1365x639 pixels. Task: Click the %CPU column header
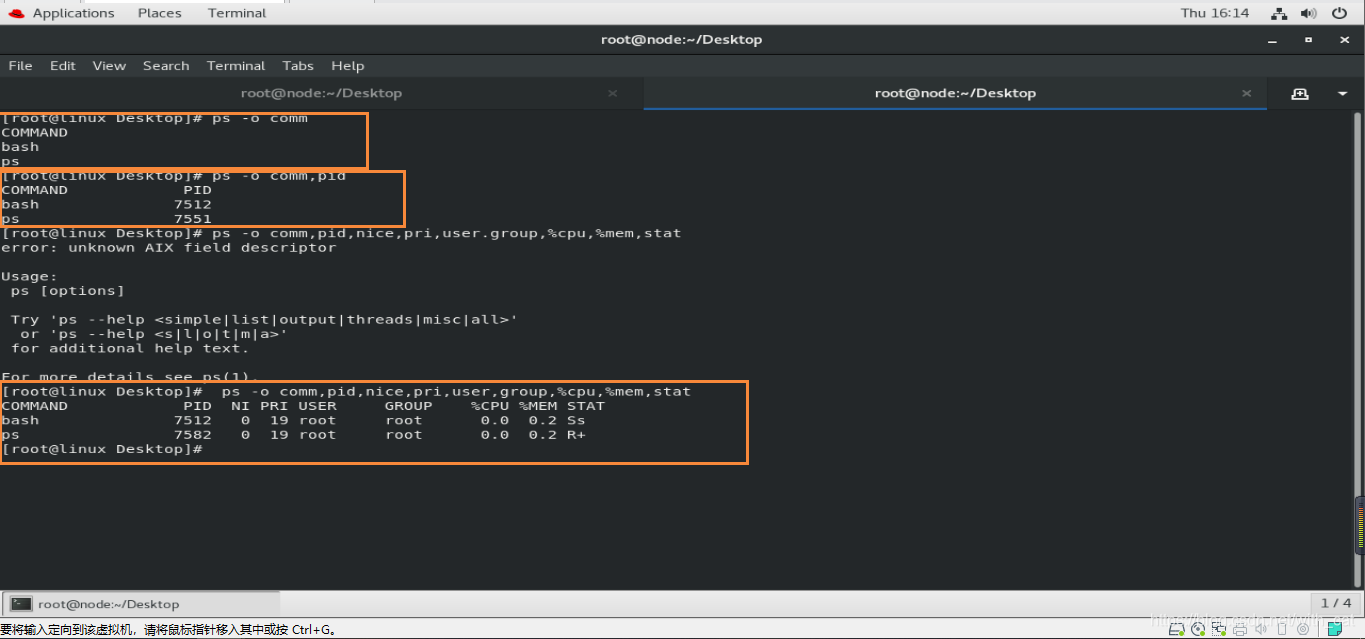click(x=490, y=406)
